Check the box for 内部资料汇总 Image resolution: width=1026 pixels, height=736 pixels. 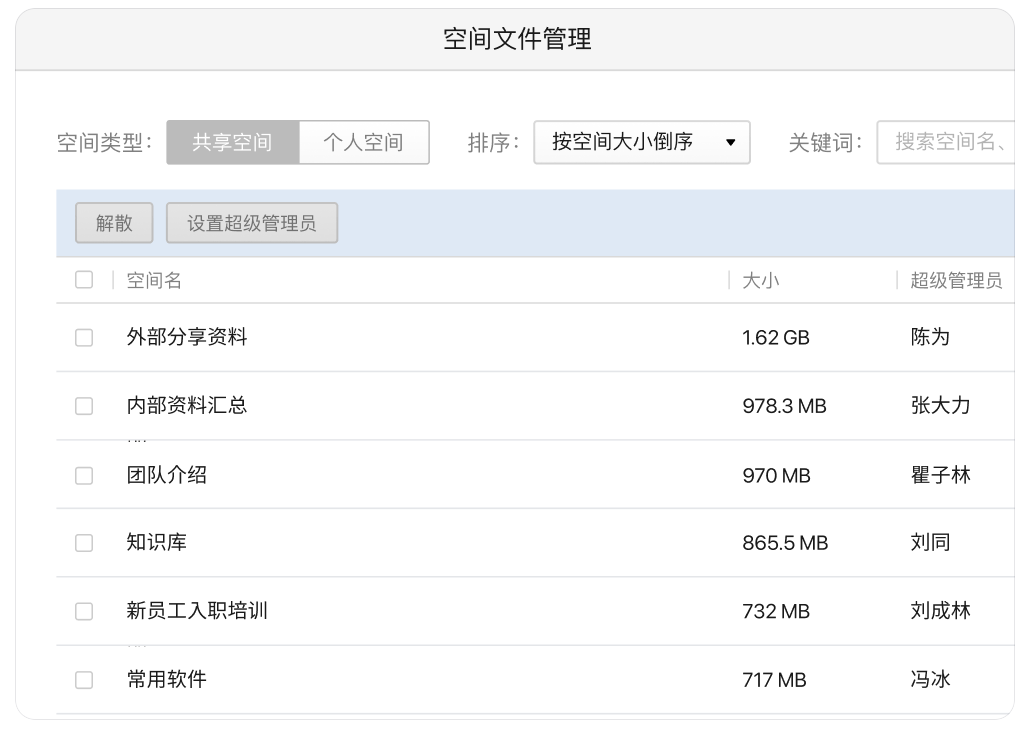tap(84, 406)
